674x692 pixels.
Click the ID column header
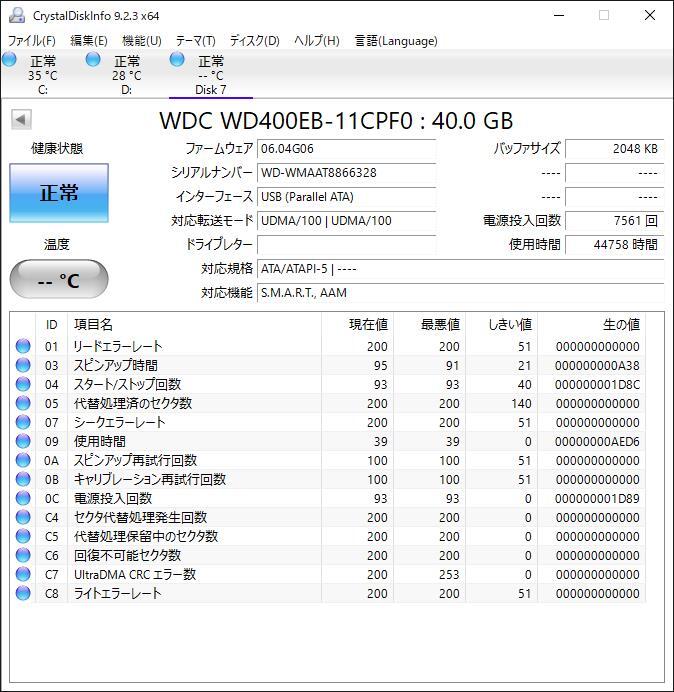coord(52,325)
